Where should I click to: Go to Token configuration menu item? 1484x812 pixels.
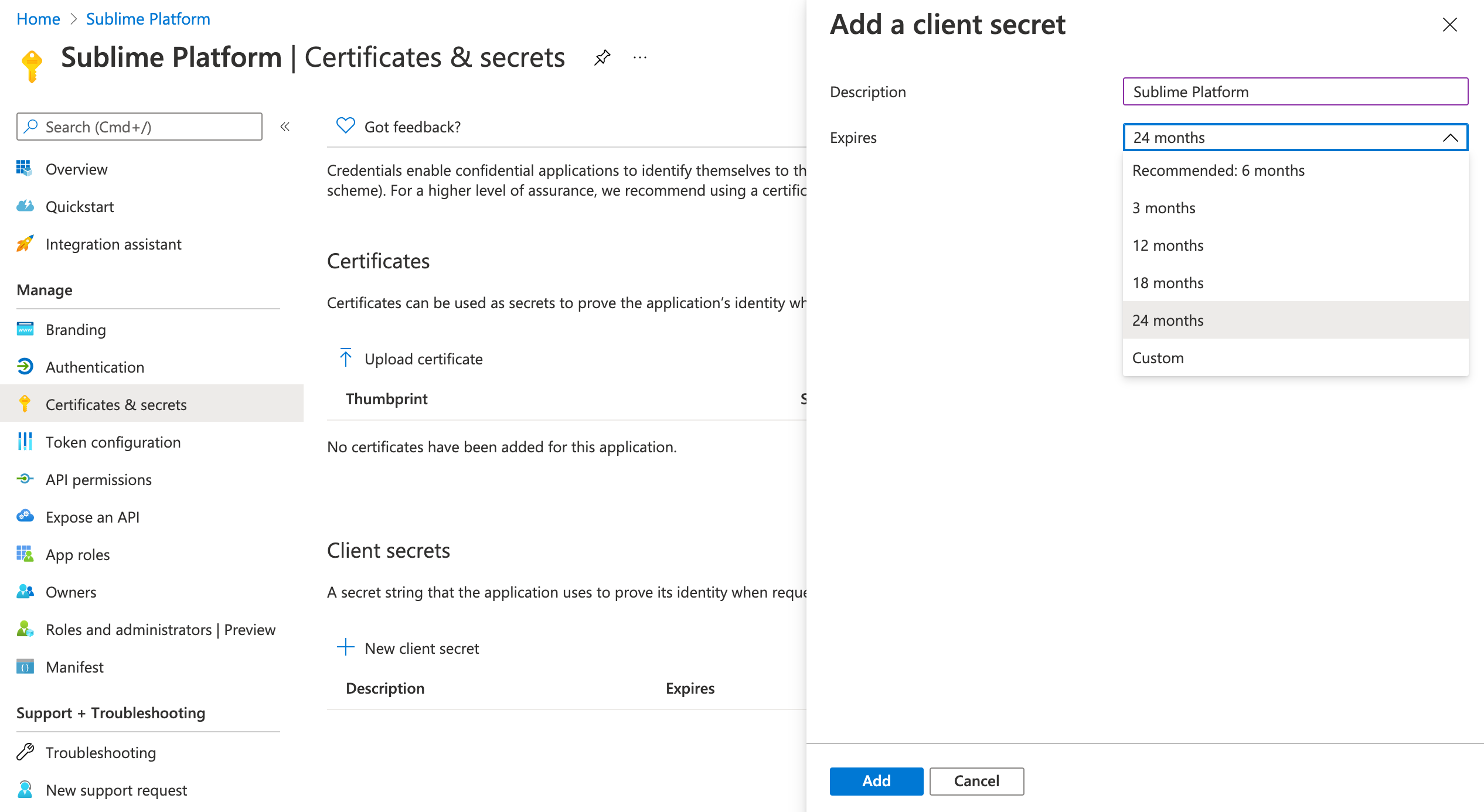click(113, 442)
